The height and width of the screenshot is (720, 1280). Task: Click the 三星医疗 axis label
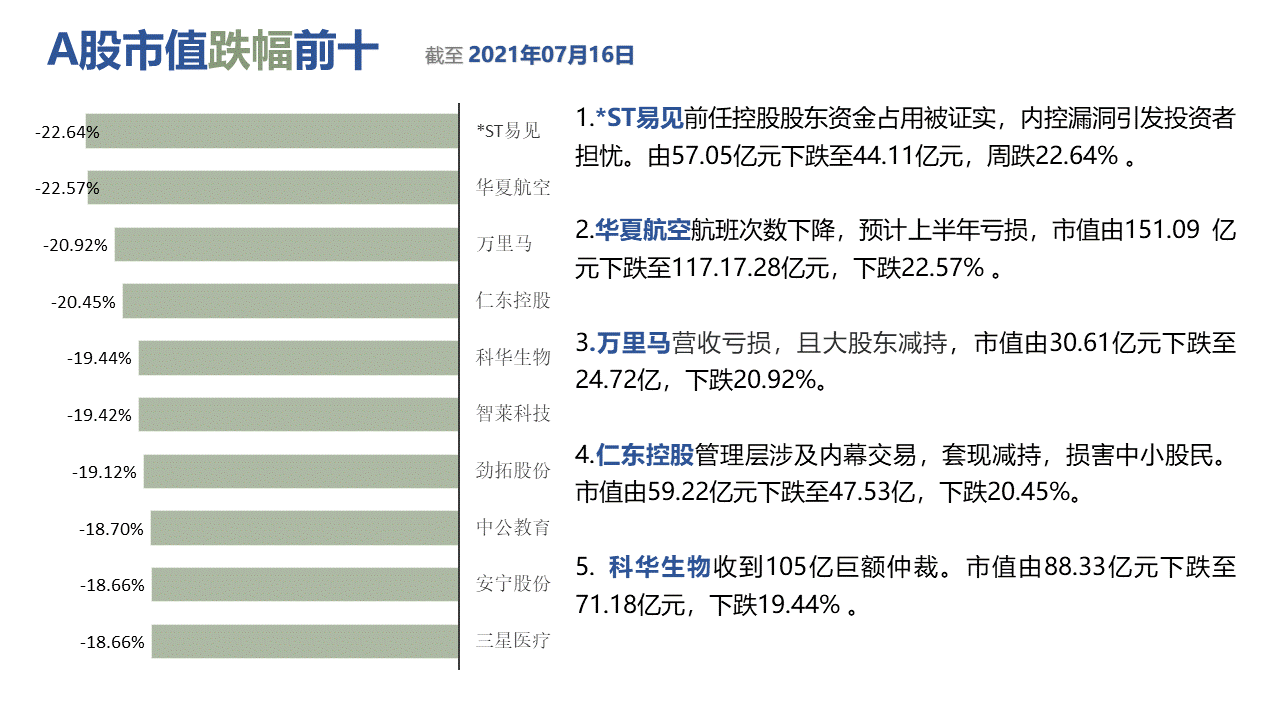point(513,642)
